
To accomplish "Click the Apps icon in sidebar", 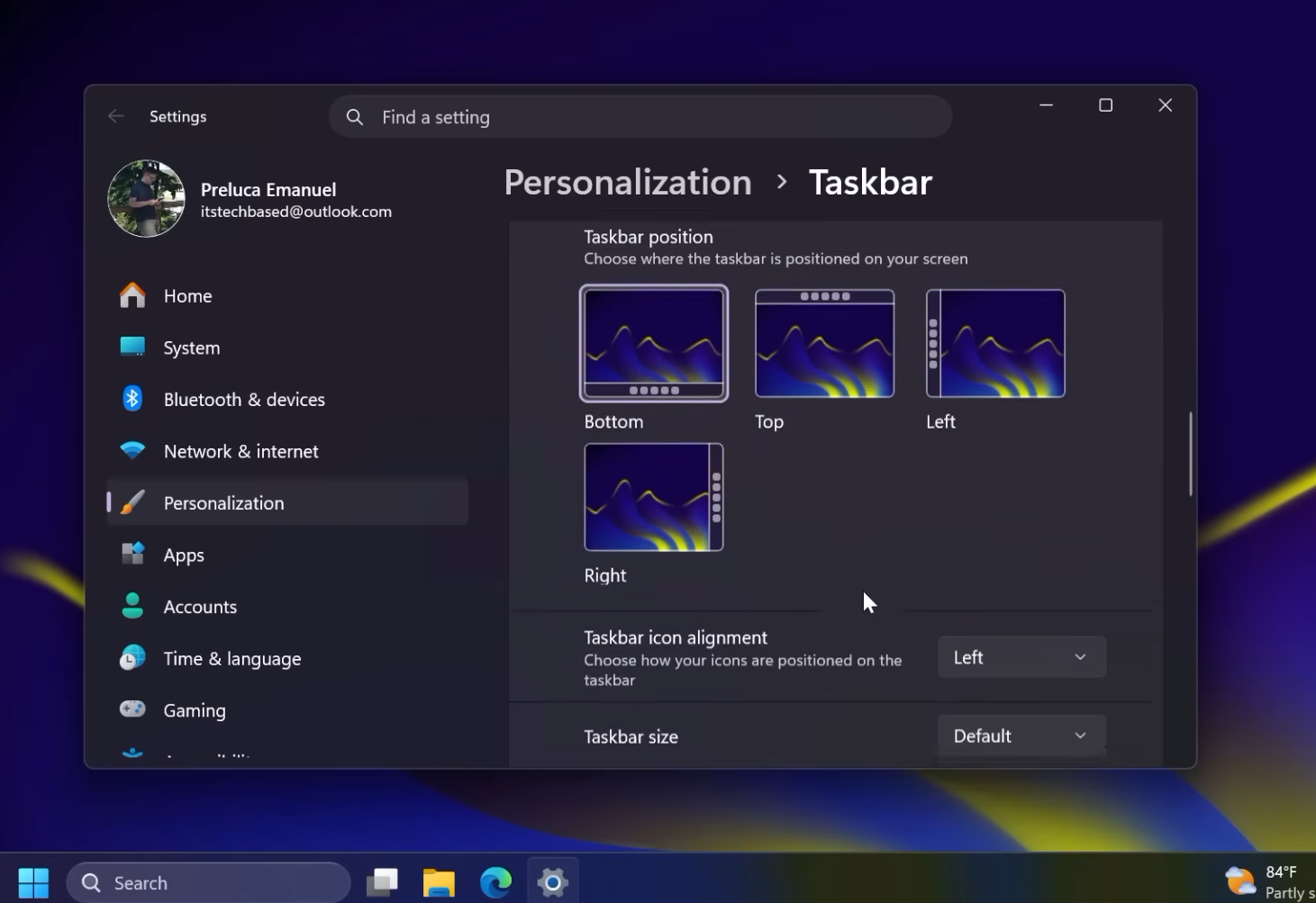I will tap(132, 554).
